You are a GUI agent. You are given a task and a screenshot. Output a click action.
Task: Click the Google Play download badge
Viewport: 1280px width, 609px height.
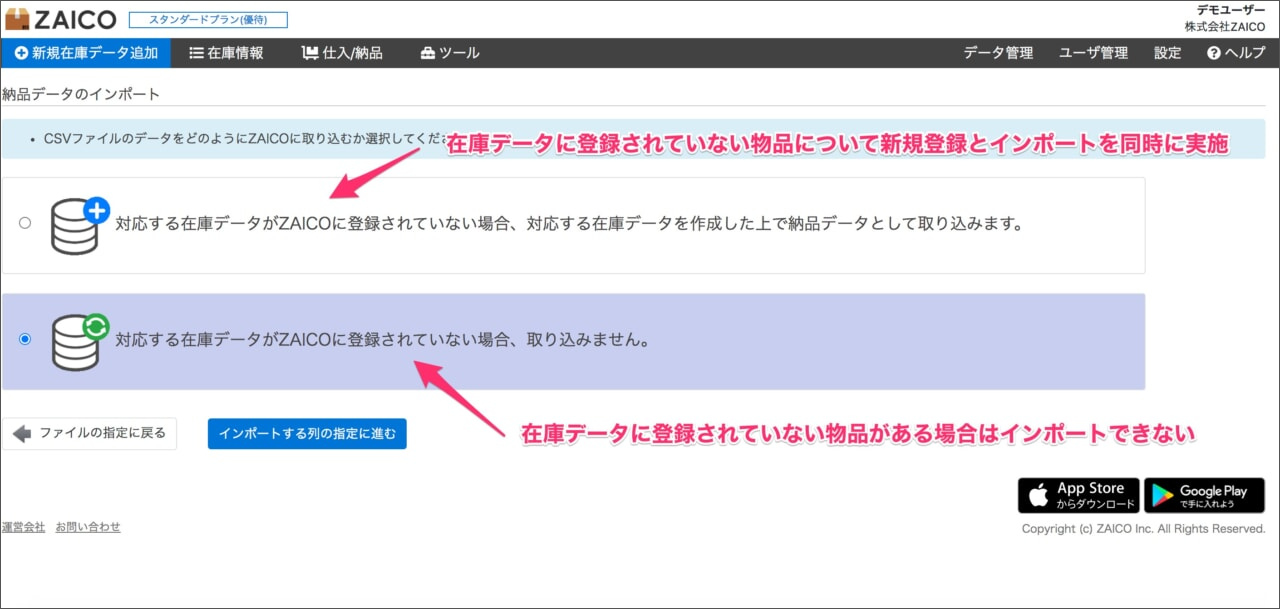[1204, 494]
